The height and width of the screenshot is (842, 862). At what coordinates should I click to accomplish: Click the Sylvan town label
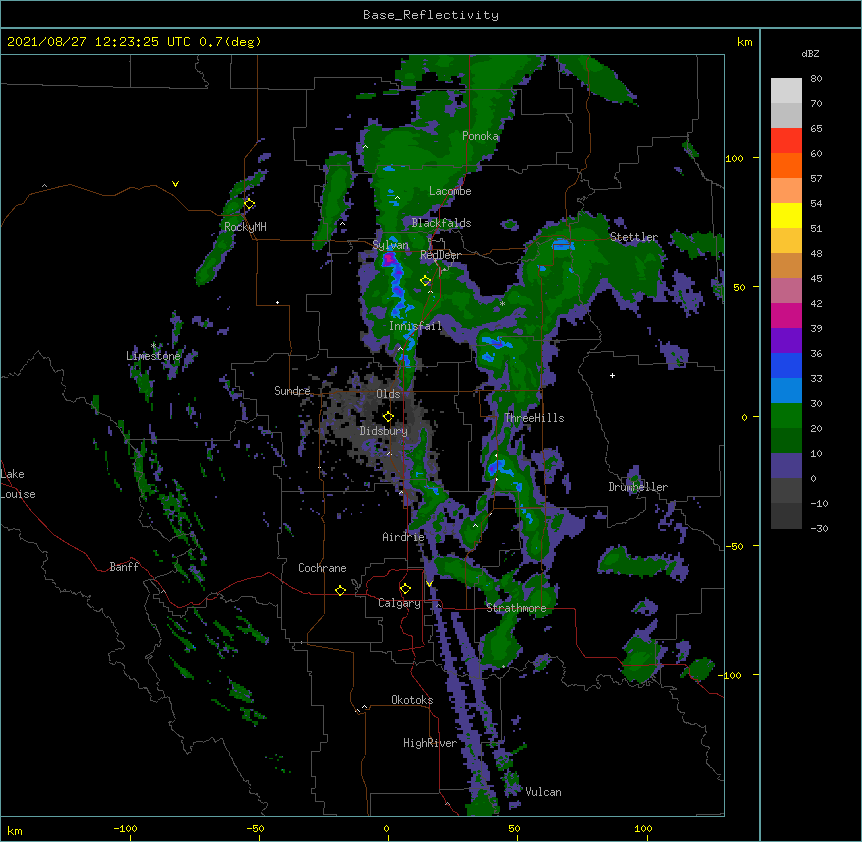click(x=390, y=245)
